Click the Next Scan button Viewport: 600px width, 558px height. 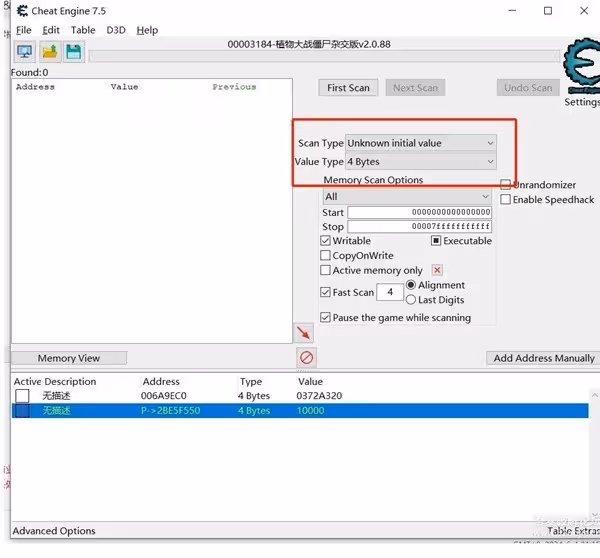coord(415,88)
